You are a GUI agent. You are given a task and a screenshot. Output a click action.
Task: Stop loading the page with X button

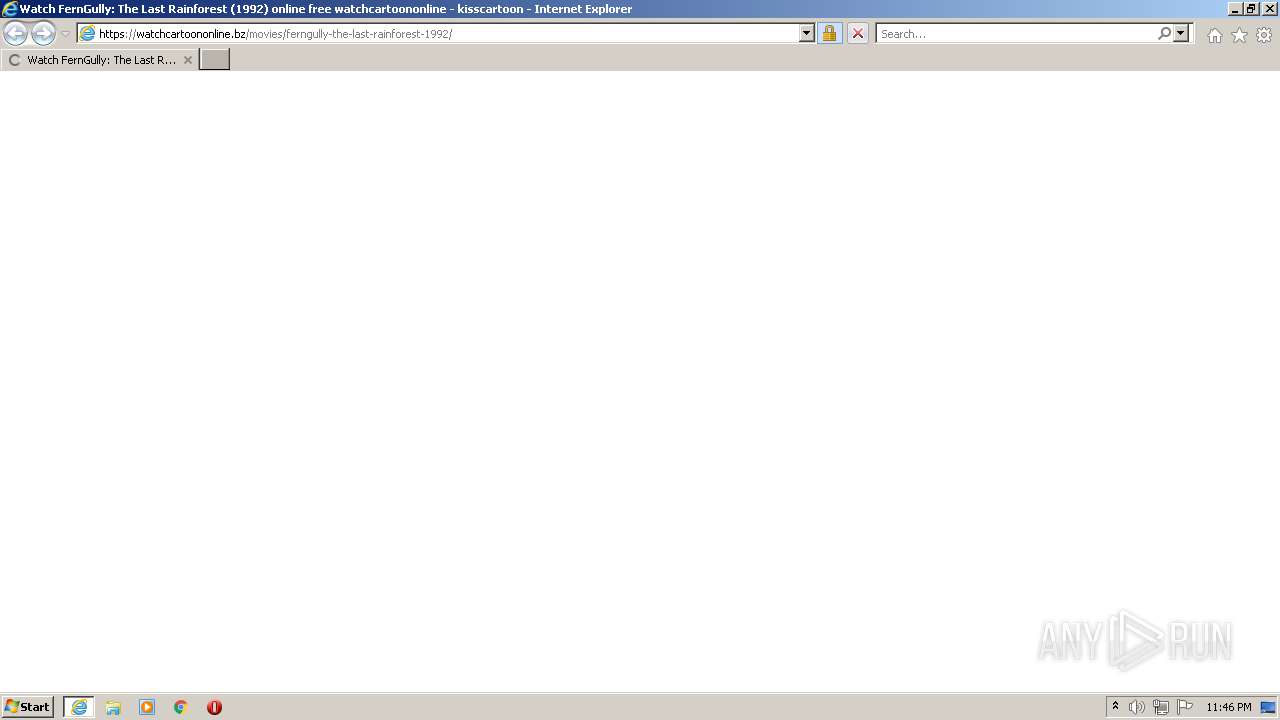tap(857, 34)
